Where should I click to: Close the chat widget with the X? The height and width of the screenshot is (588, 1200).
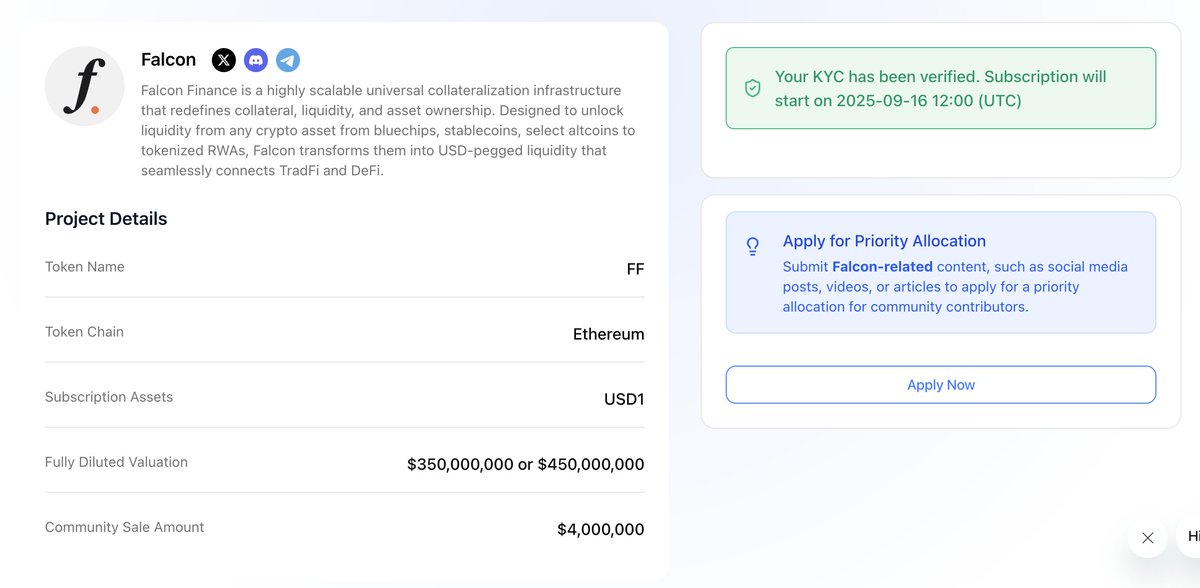coord(1147,538)
